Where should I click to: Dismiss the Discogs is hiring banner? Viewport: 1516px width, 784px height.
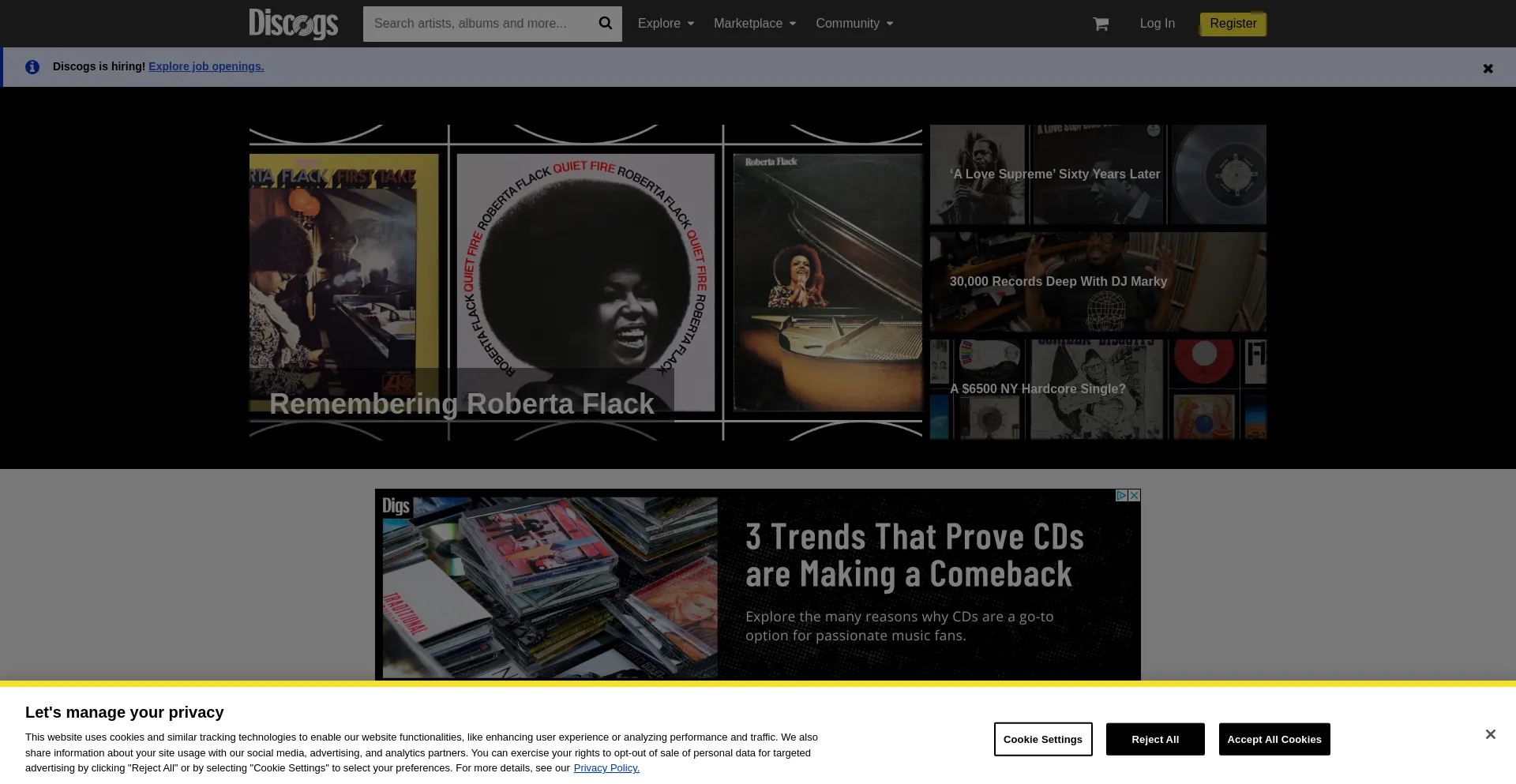(x=1488, y=69)
